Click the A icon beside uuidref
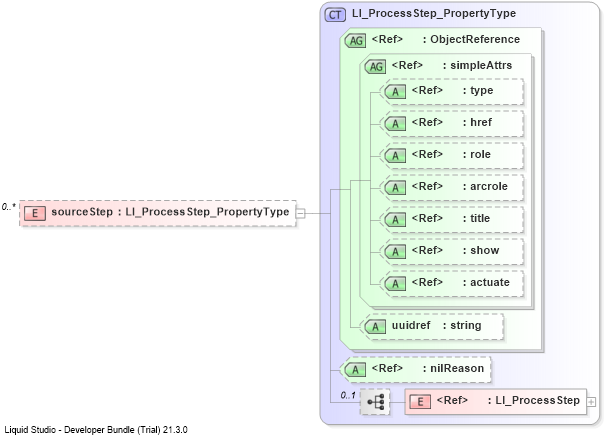 point(375,327)
